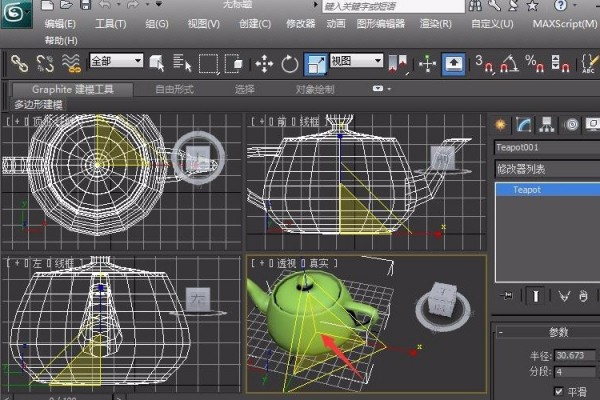600x400 pixels.
Task: Click the Save file disk icon
Action: tap(85, 5)
